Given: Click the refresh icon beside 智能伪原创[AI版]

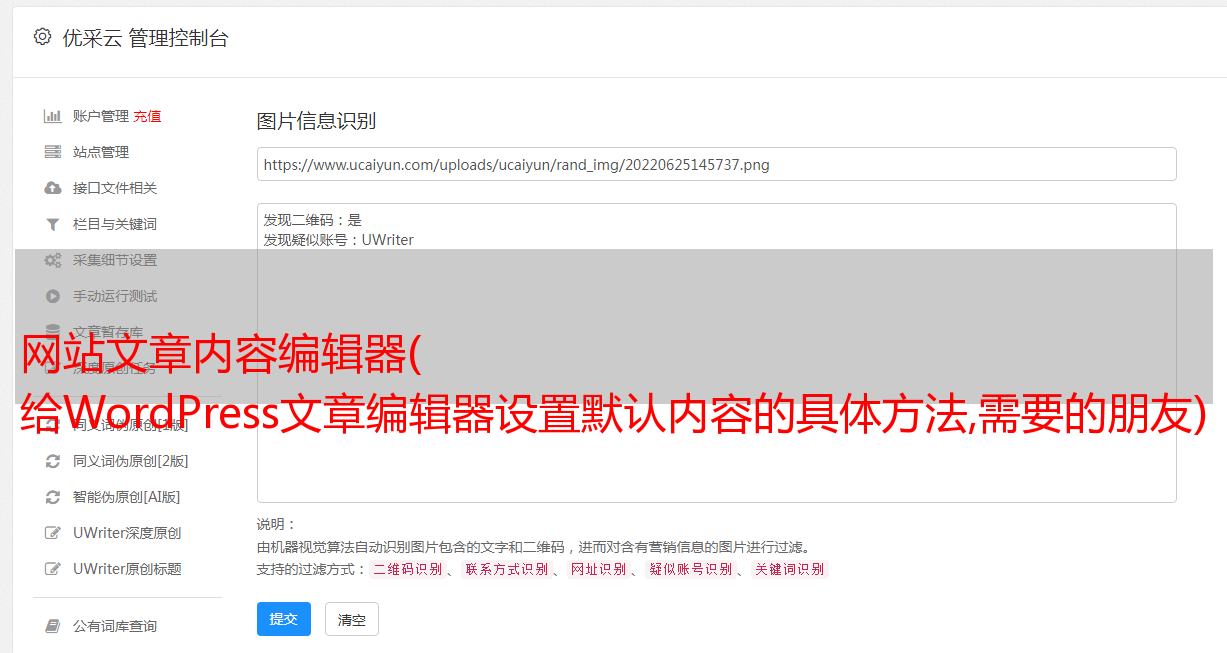Looking at the screenshot, I should [x=53, y=497].
